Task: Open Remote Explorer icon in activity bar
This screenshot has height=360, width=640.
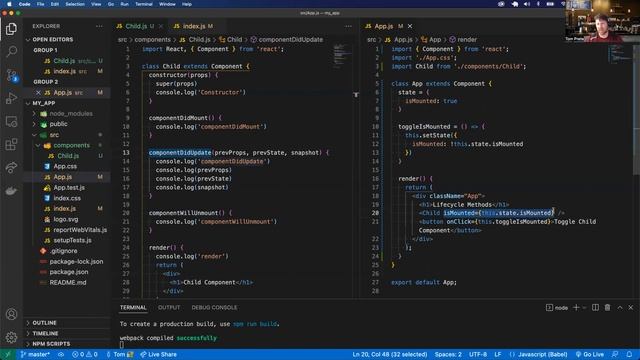Action: click(x=11, y=121)
